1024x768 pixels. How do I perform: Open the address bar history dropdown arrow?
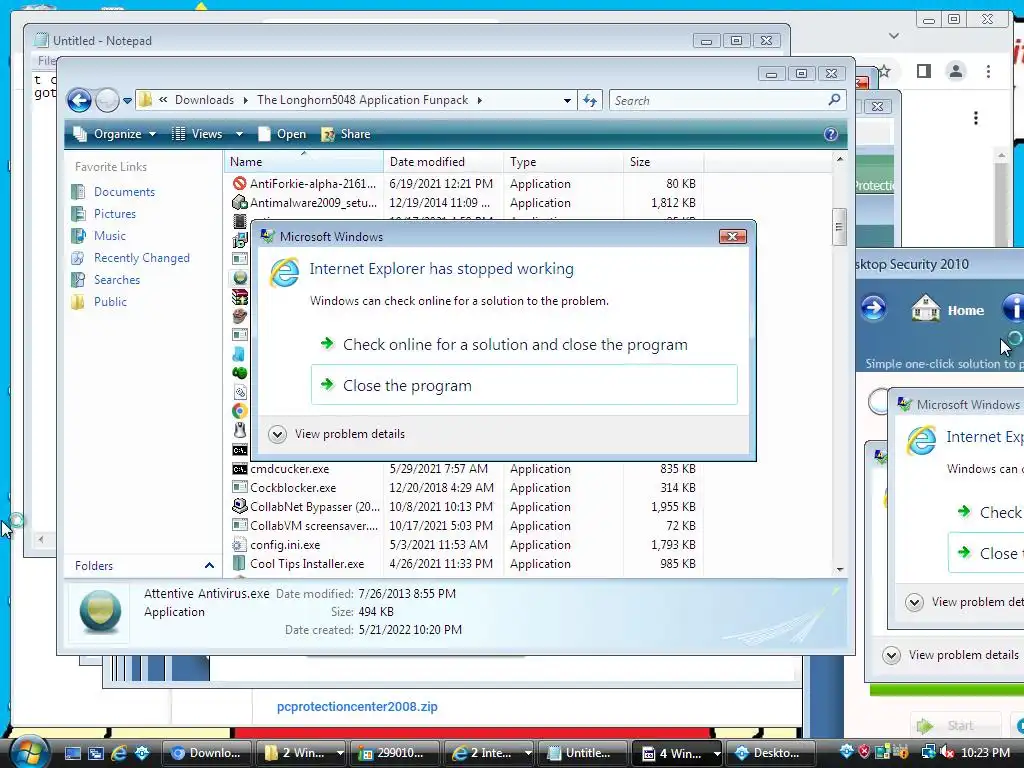(567, 100)
